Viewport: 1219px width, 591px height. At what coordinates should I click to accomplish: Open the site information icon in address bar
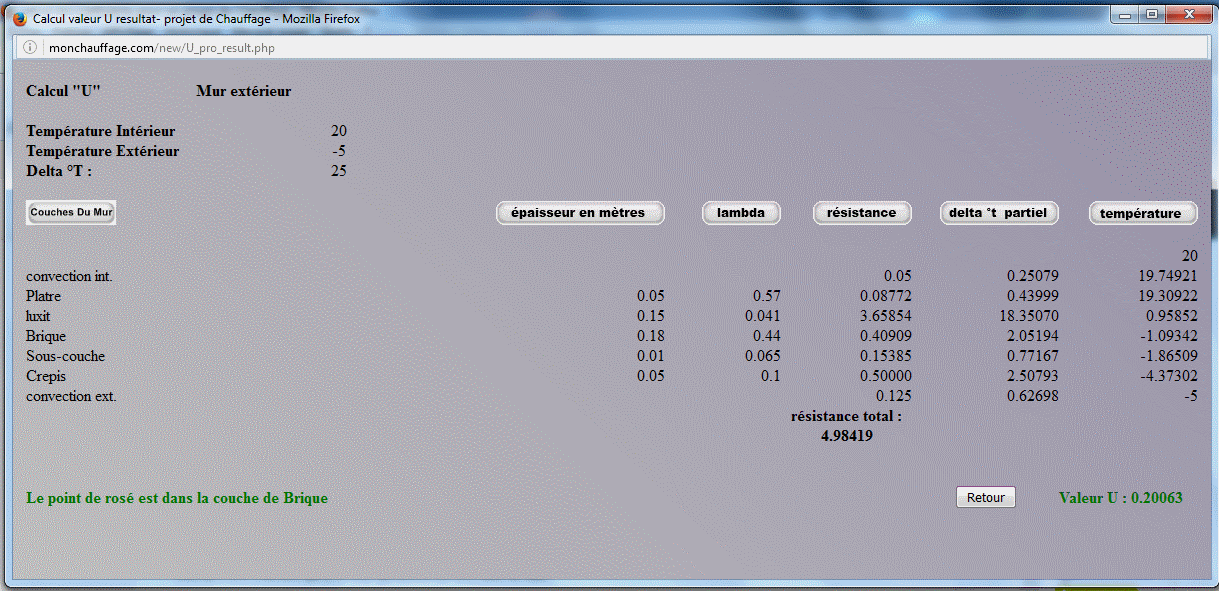pyautogui.click(x=30, y=47)
